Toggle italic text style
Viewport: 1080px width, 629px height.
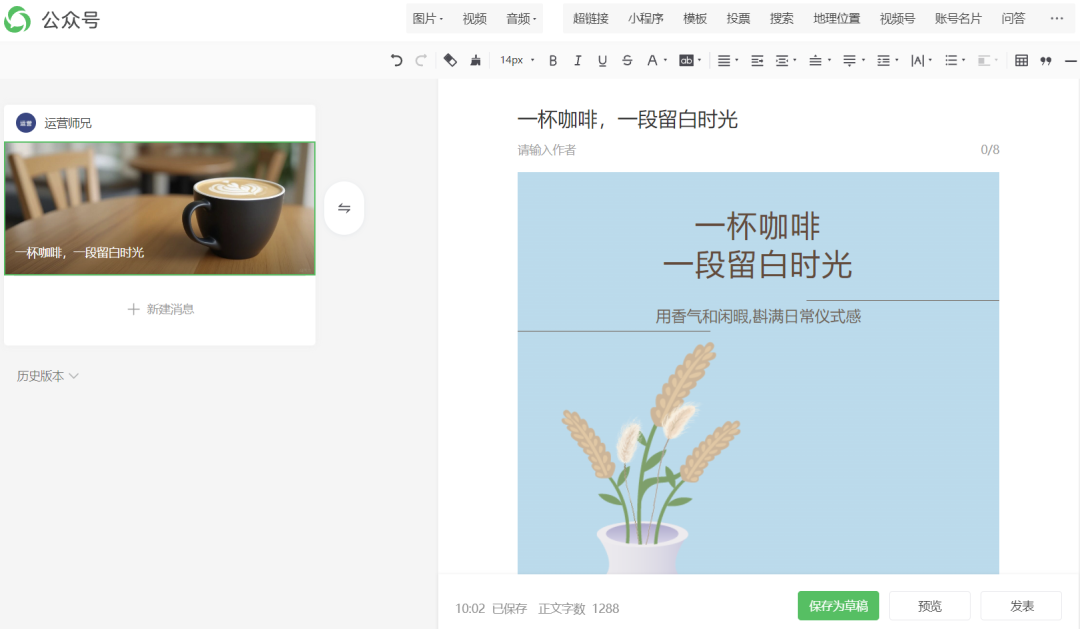click(x=577, y=60)
